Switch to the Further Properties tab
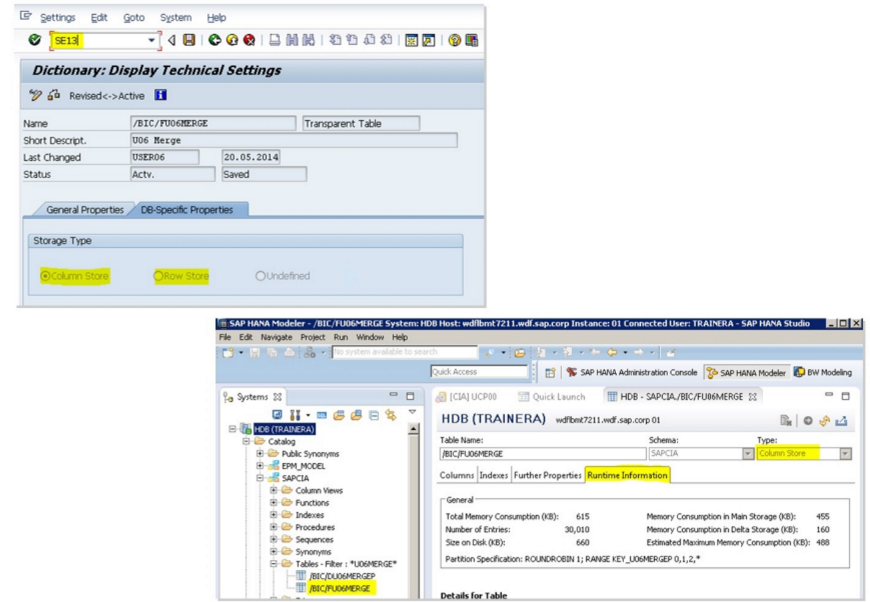 [548, 475]
